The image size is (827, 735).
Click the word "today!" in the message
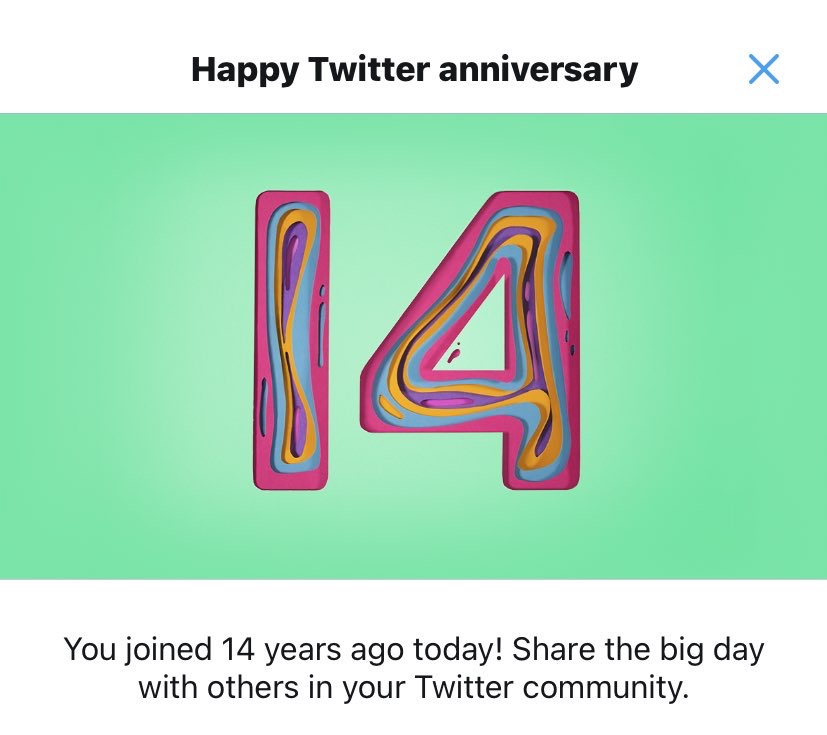click(x=458, y=650)
